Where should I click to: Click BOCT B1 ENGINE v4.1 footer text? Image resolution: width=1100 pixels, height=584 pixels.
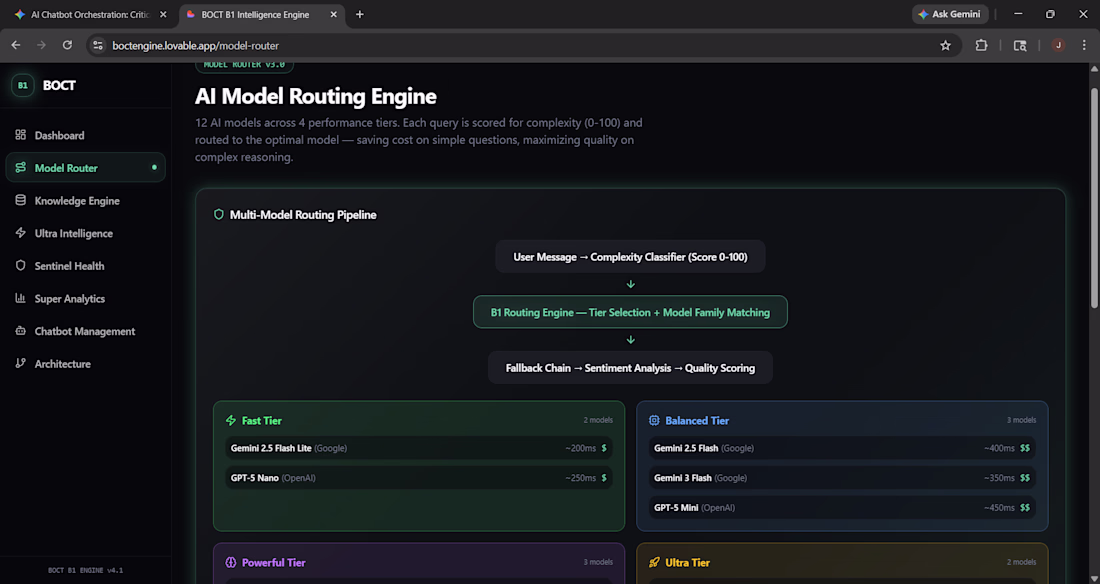(x=86, y=570)
